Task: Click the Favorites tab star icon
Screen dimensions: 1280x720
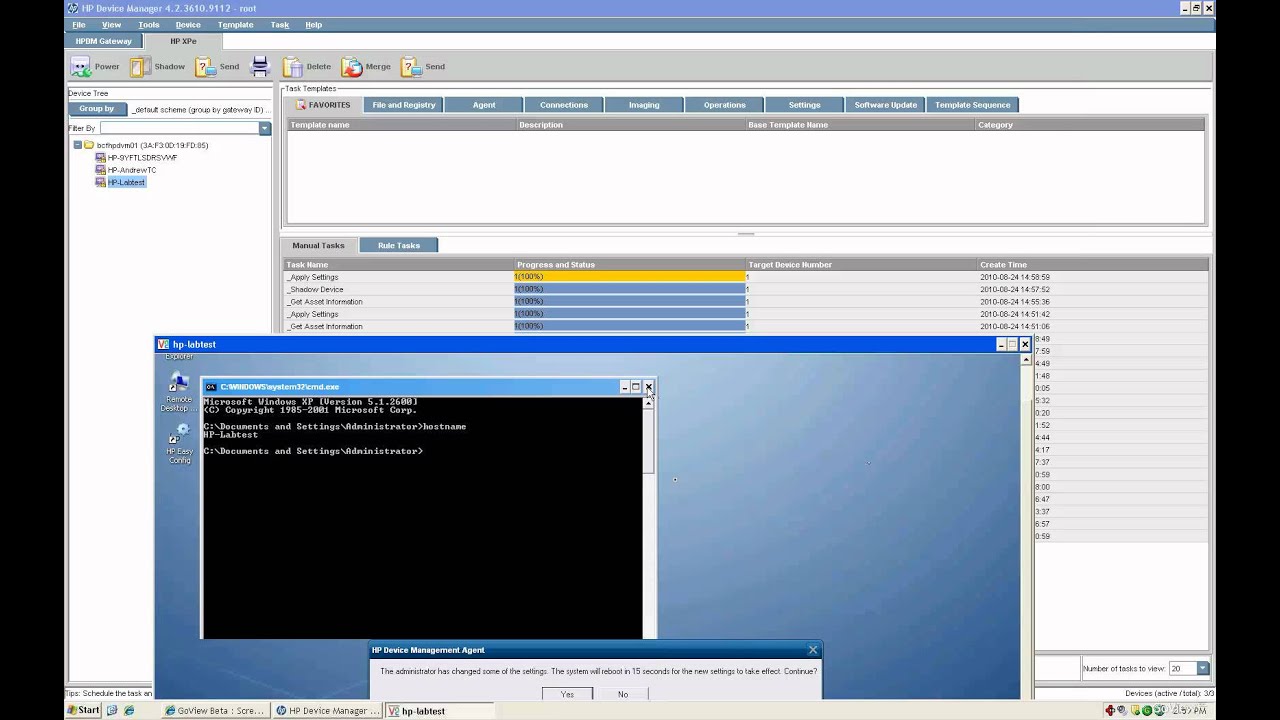Action: pos(300,105)
